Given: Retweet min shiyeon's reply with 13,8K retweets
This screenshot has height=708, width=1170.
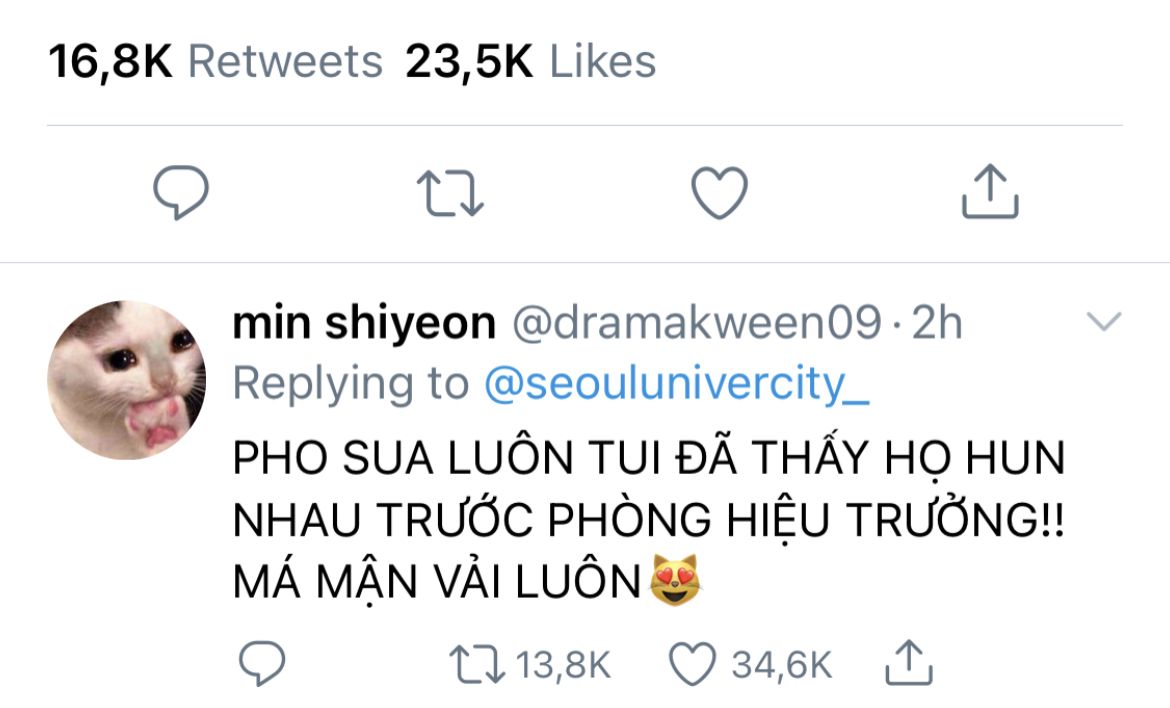Looking at the screenshot, I should pyautogui.click(x=477, y=665).
